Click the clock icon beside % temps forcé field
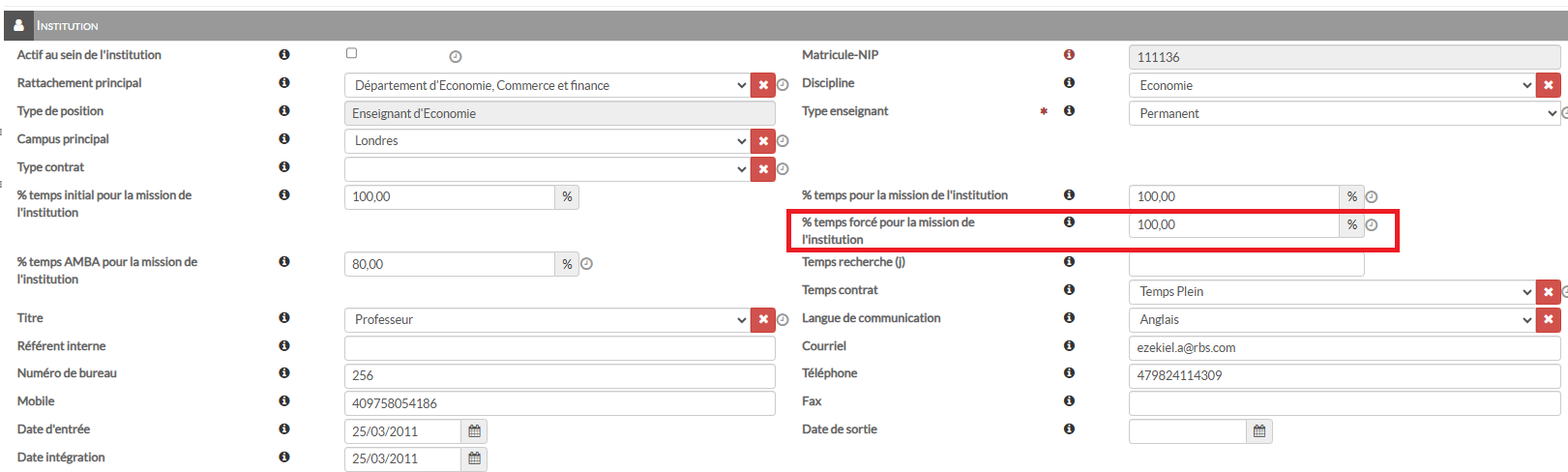The image size is (1568, 472). pyautogui.click(x=1372, y=225)
